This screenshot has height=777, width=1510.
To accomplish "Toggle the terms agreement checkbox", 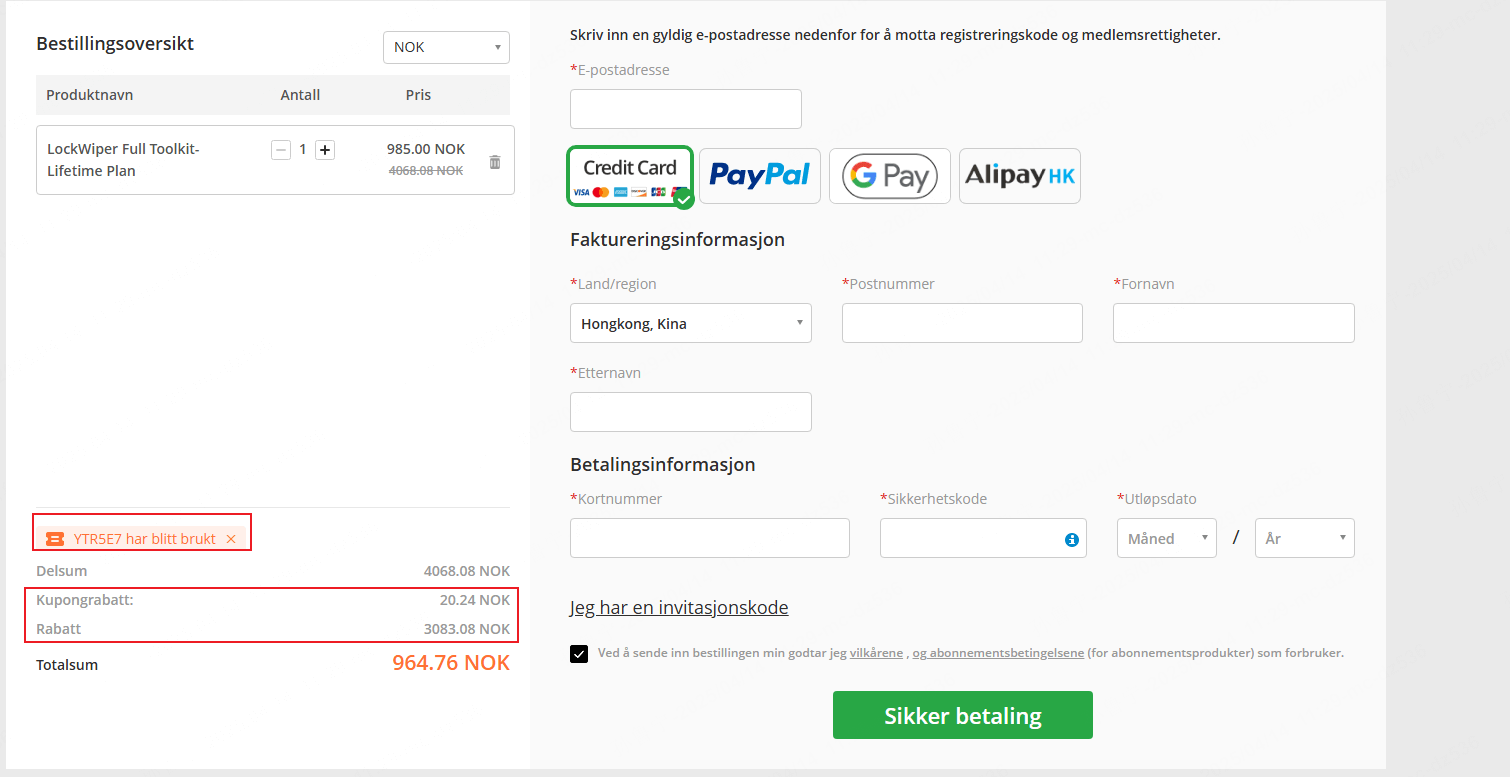I will coord(579,654).
